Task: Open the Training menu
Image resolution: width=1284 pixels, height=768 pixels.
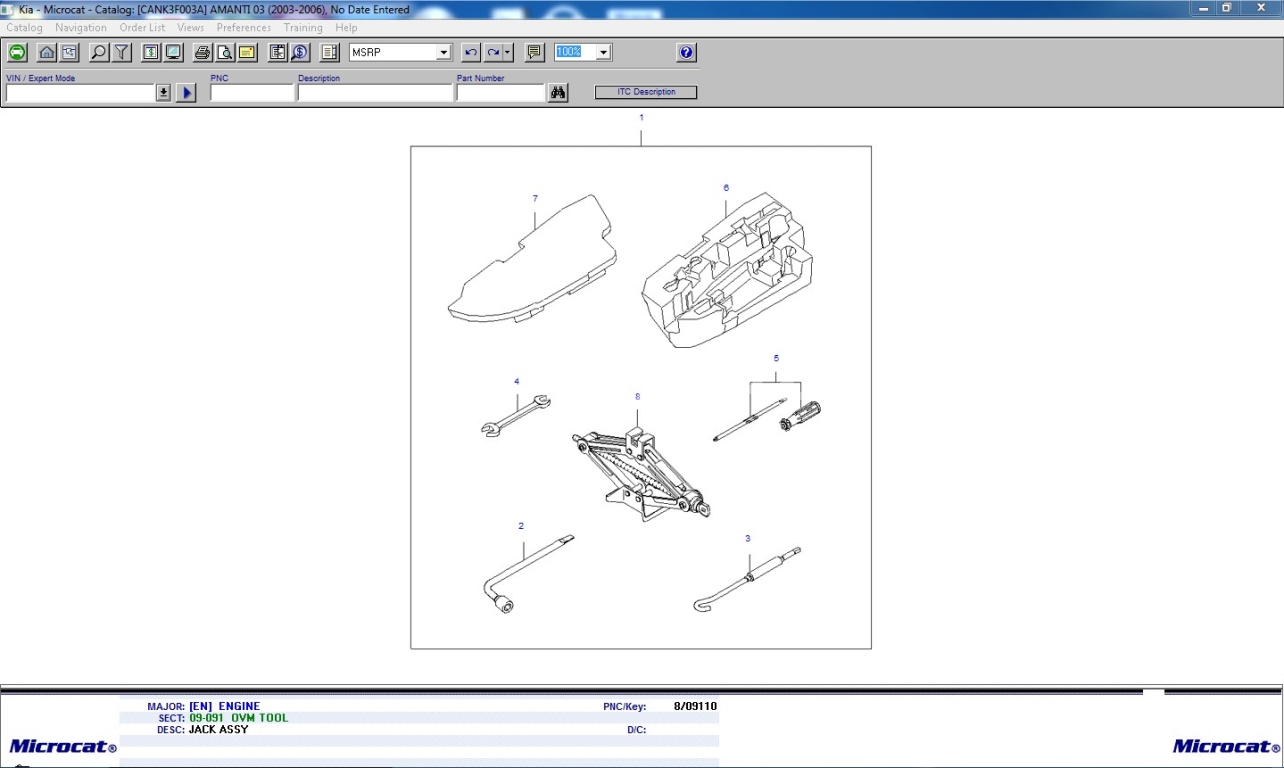Action: 303,28
